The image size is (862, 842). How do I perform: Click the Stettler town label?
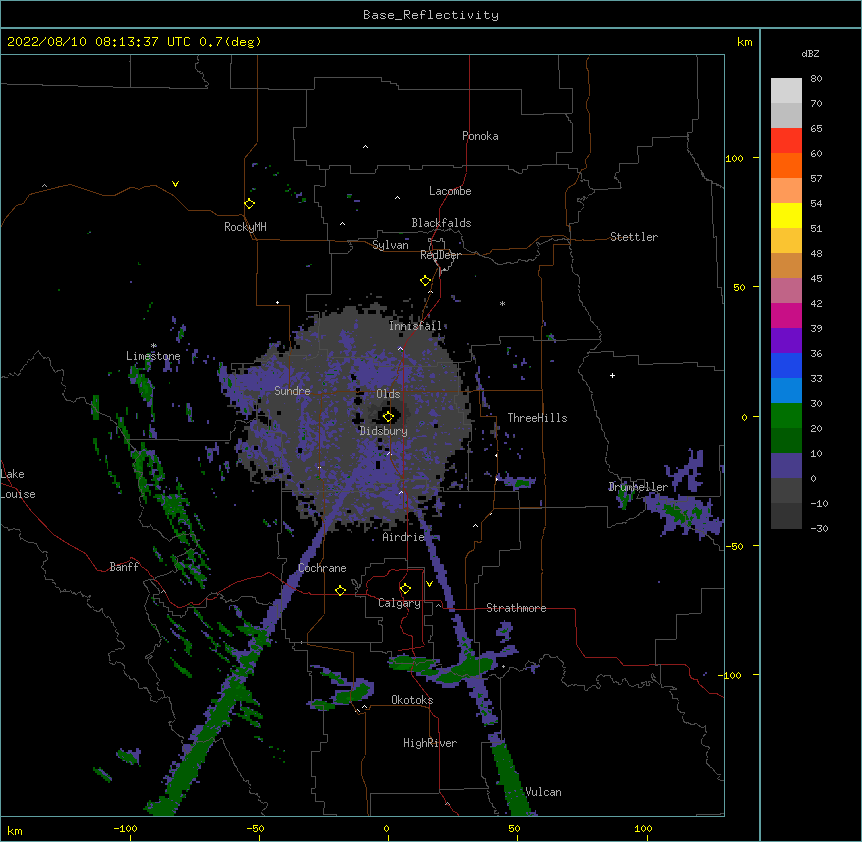click(x=634, y=237)
